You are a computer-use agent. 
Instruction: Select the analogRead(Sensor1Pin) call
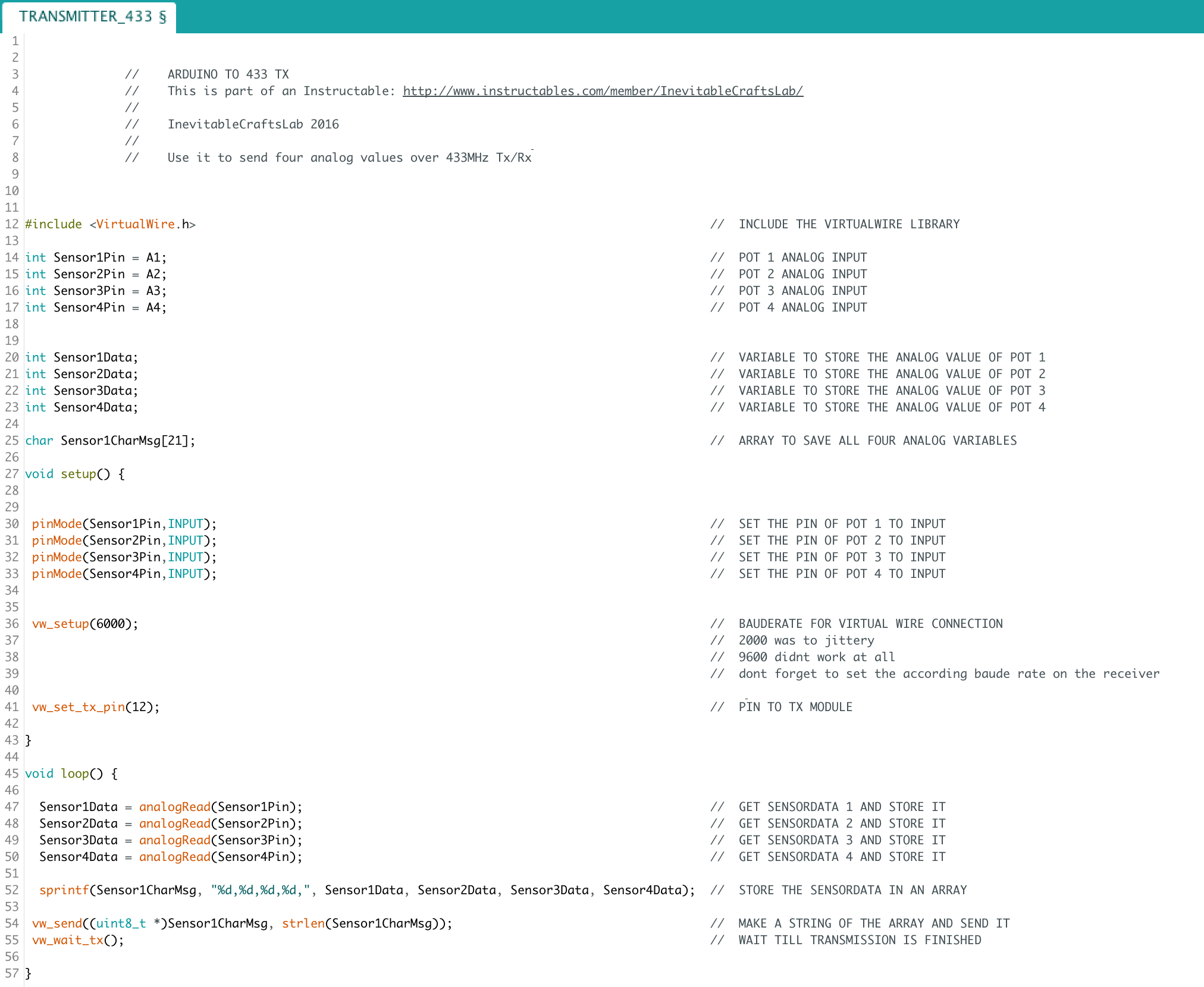(220, 806)
